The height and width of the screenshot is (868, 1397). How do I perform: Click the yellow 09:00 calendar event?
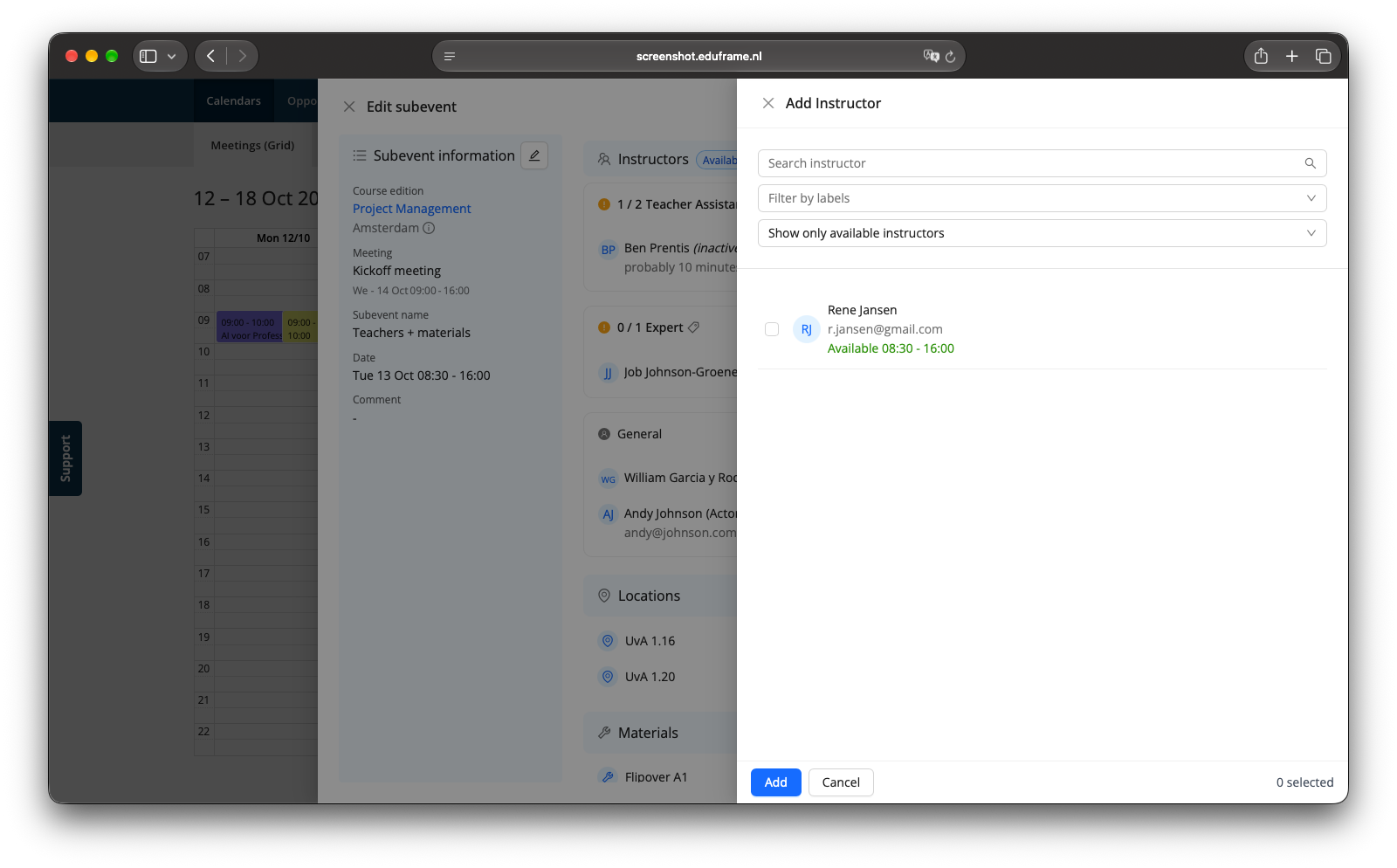(x=300, y=327)
